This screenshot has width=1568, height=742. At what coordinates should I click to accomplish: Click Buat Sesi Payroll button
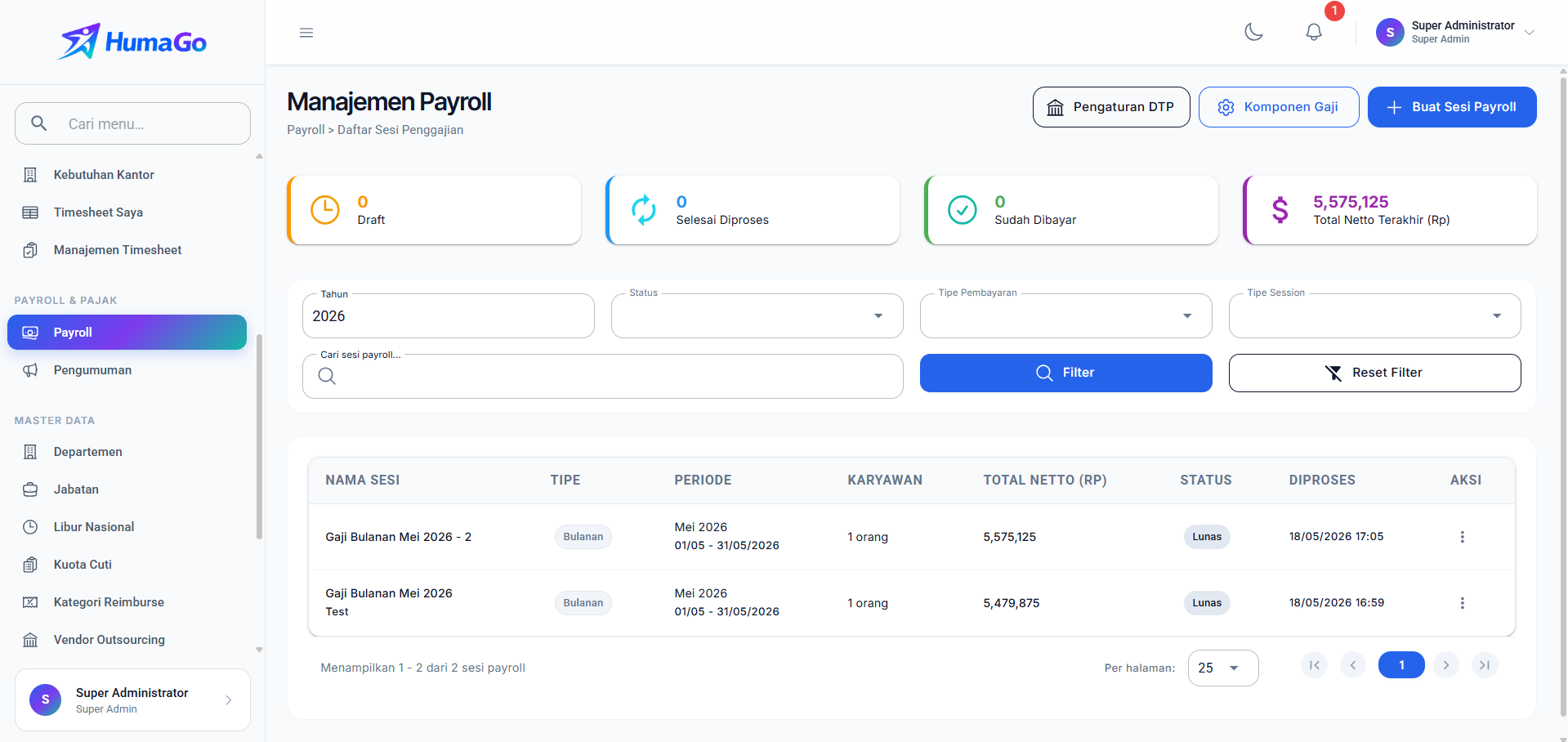1452,107
